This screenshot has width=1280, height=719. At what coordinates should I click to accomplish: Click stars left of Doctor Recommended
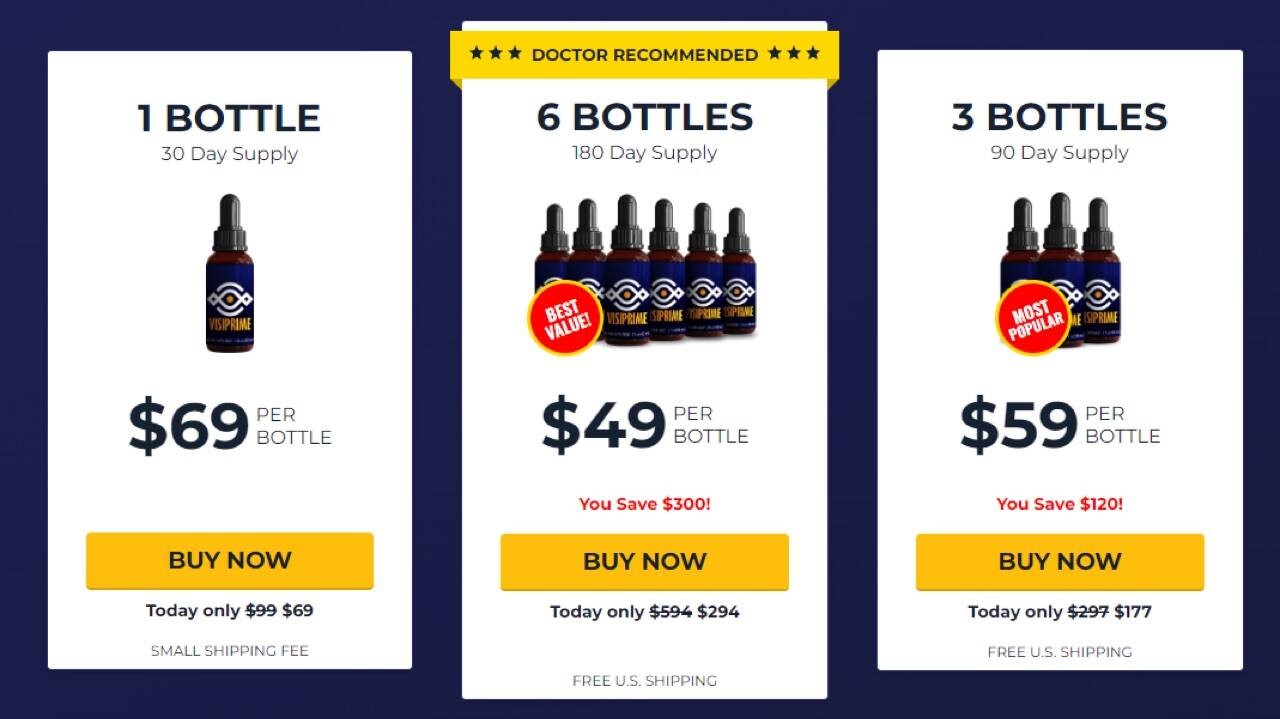495,53
